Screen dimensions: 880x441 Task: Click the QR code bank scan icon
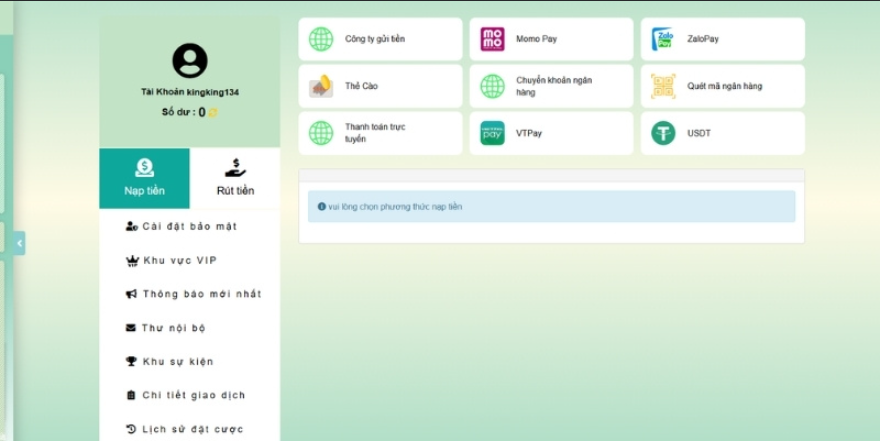coord(663,86)
